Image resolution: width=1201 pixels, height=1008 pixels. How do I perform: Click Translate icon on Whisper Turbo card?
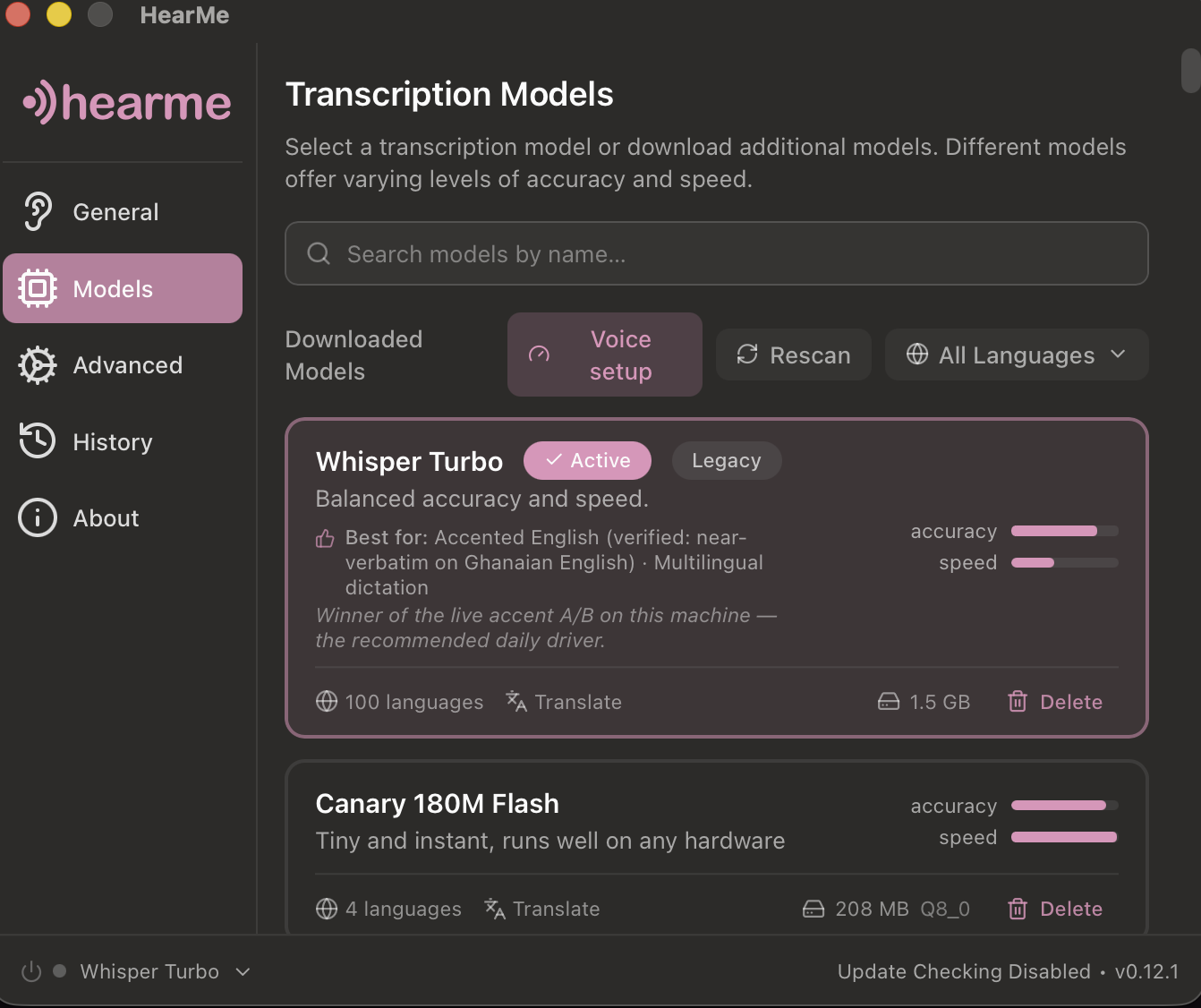[x=516, y=701]
